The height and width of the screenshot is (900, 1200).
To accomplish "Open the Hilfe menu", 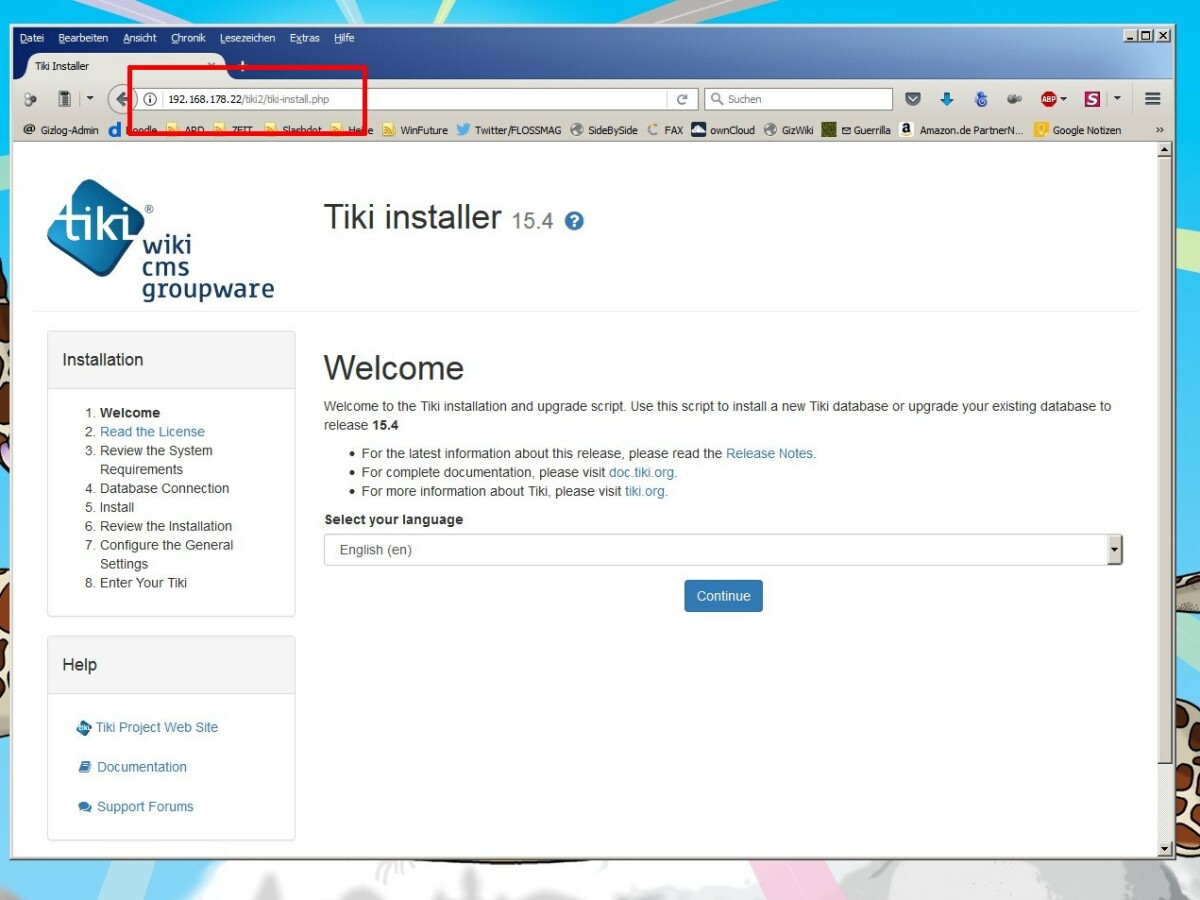I will 344,38.
